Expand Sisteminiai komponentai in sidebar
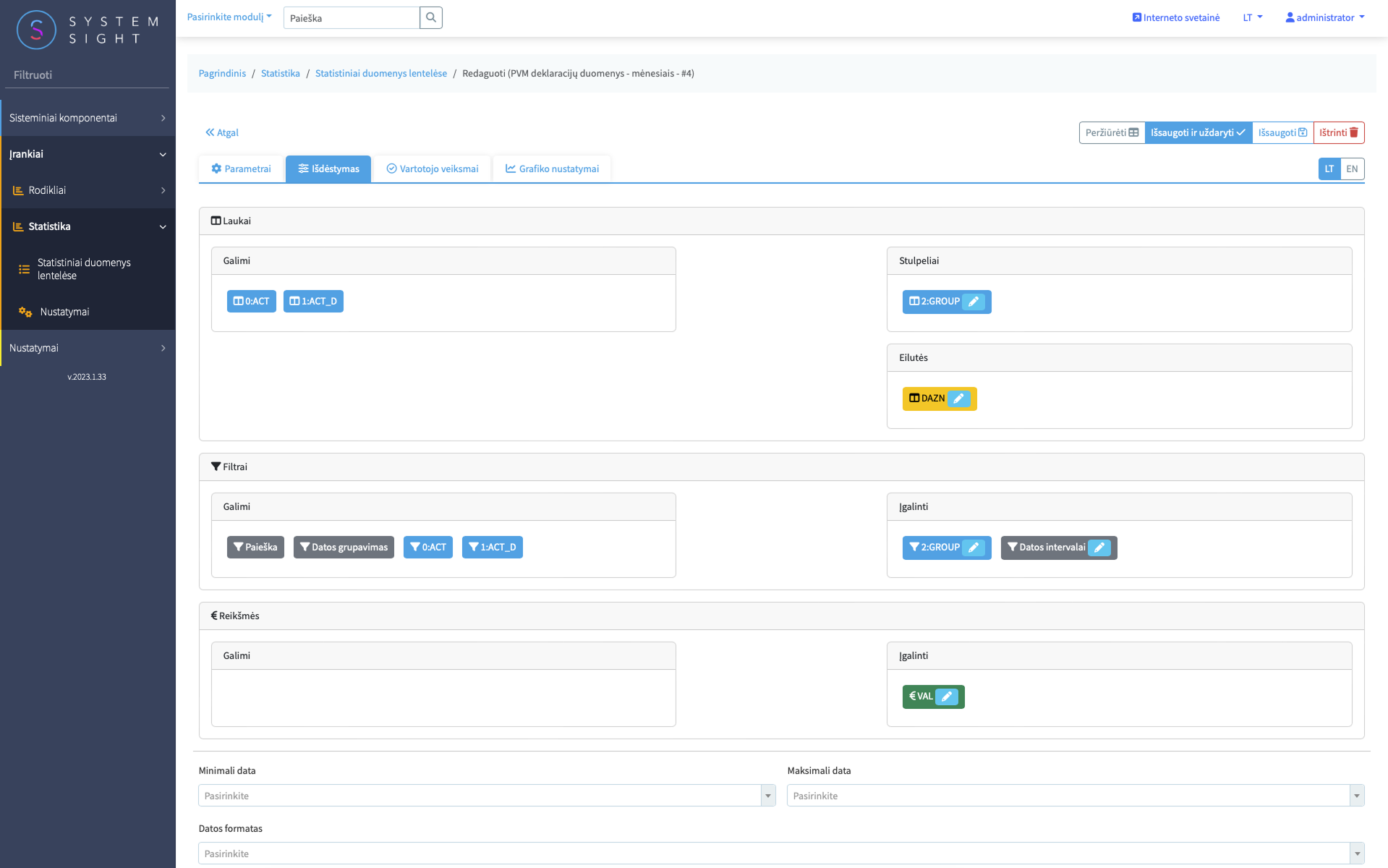Image resolution: width=1388 pixels, height=868 pixels. point(88,118)
